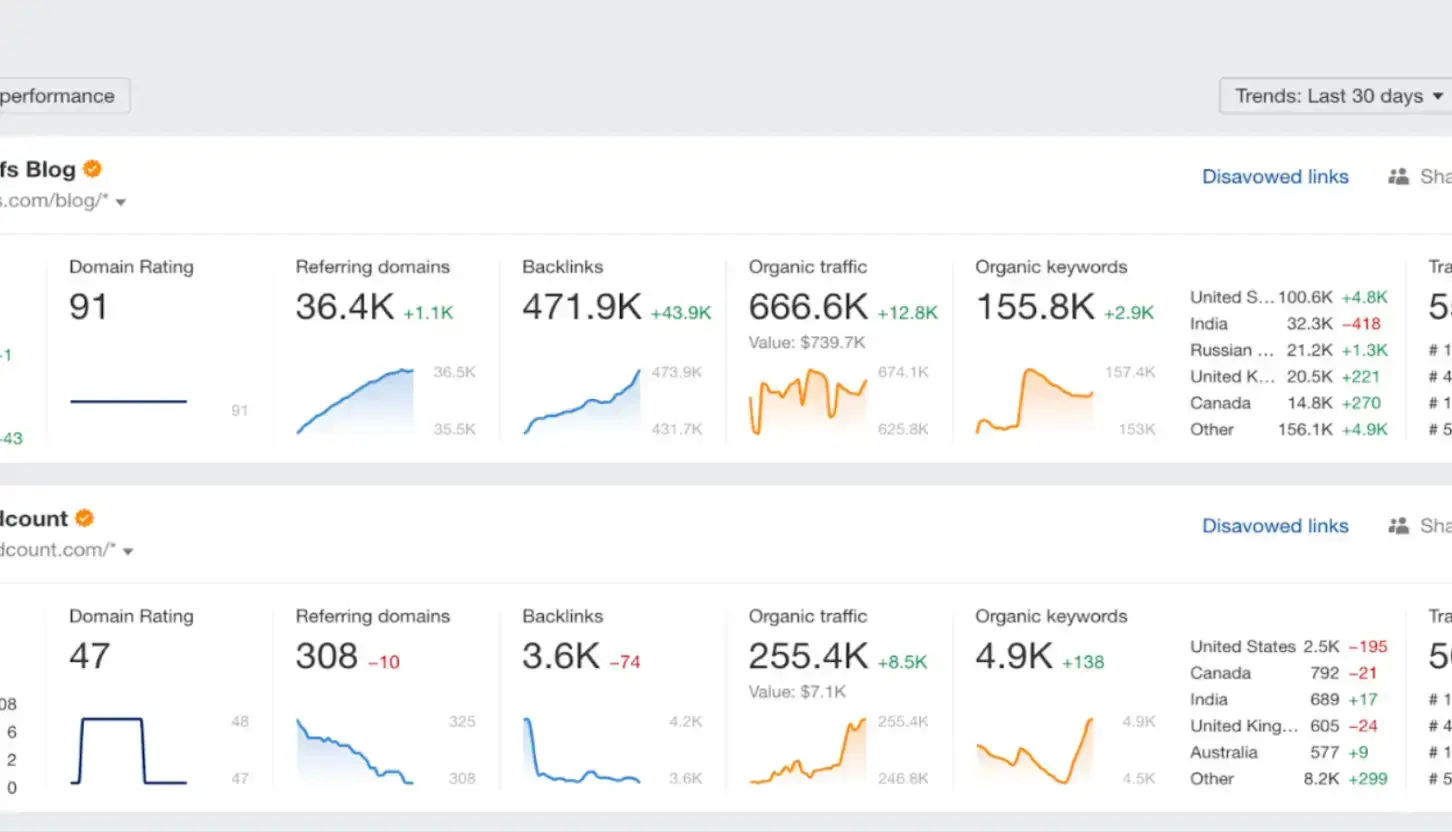The height and width of the screenshot is (832, 1452).
Task: Expand the URL dropdown for the Wordcount project
Action: click(127, 549)
